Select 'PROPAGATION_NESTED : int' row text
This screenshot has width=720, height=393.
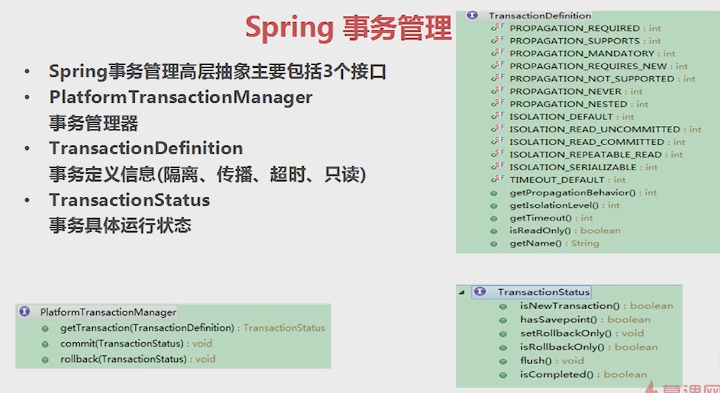(579, 104)
